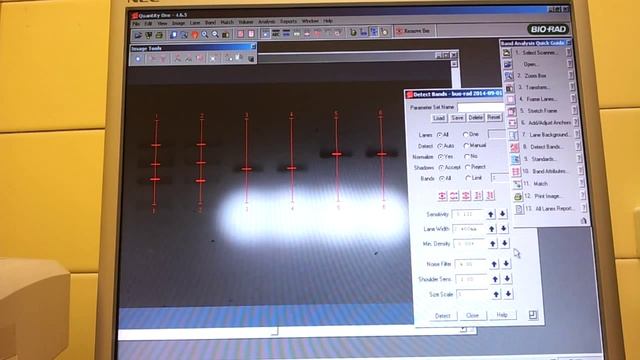Click the Zoom In magnifier toolbar icon
640x360 pixels.
pyautogui.click(x=204, y=35)
